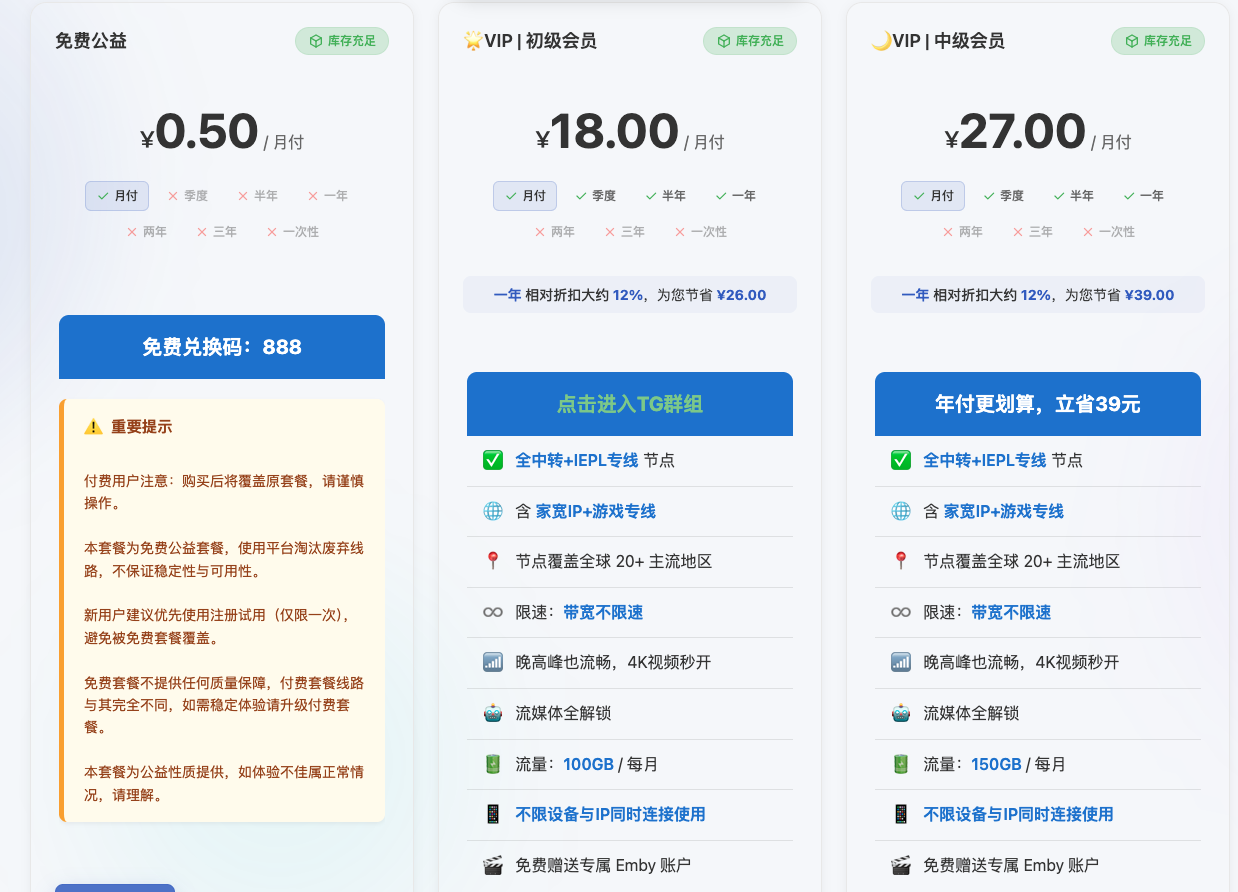1238x892 pixels.
Task: Click the green checkmark emoji beside 全中转+IEPL专线 in 初级会员
Action: click(x=492, y=460)
